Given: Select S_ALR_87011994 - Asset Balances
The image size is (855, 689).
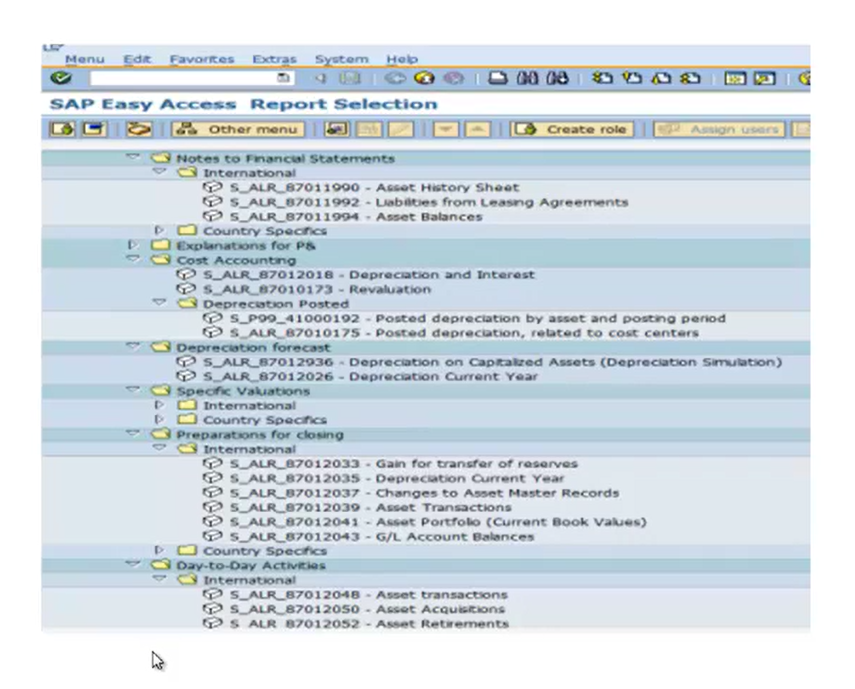Looking at the screenshot, I should (x=356, y=217).
